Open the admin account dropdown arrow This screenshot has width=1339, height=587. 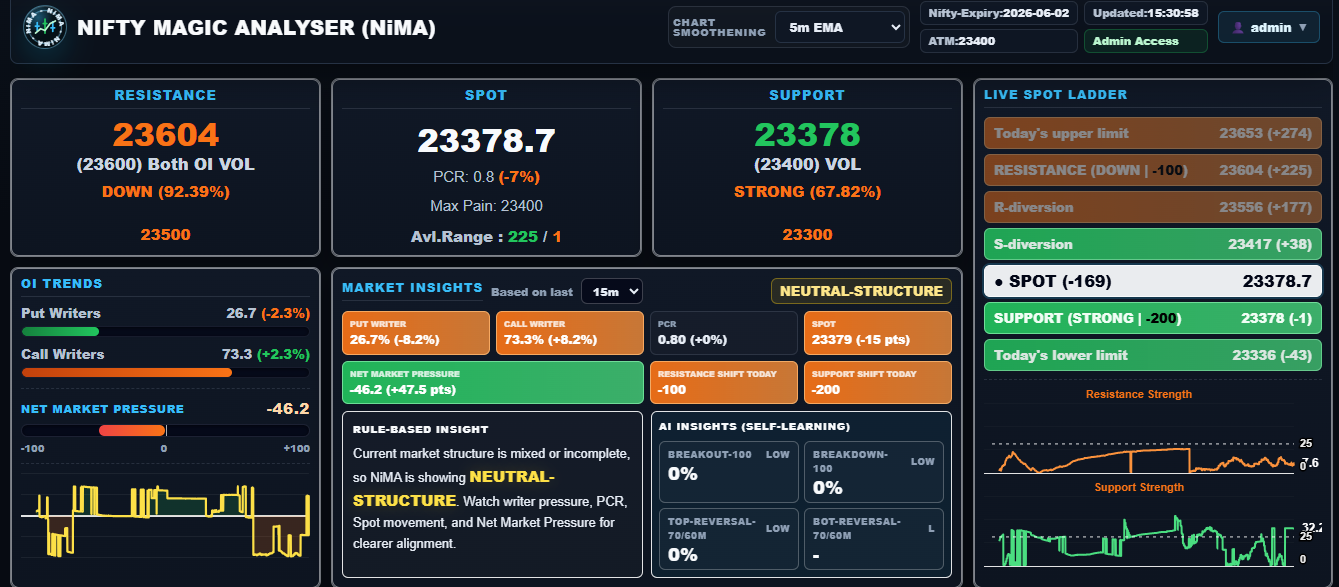point(1302,28)
